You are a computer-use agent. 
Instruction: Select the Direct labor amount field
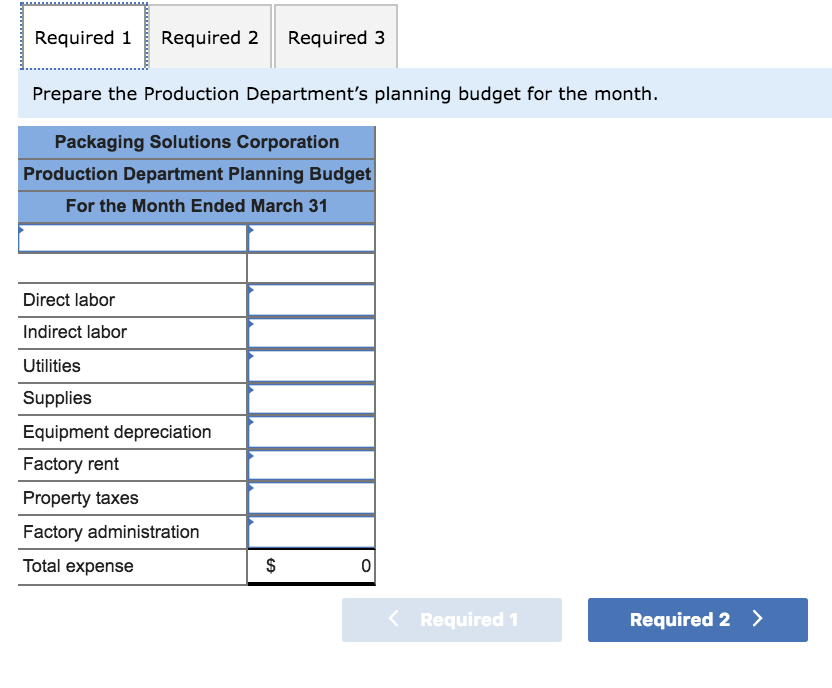pos(311,300)
